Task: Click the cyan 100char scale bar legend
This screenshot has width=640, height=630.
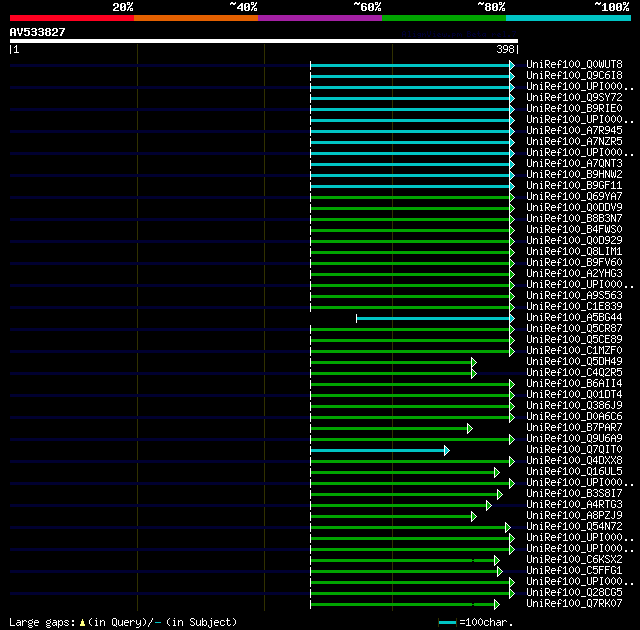Action: click(x=447, y=623)
